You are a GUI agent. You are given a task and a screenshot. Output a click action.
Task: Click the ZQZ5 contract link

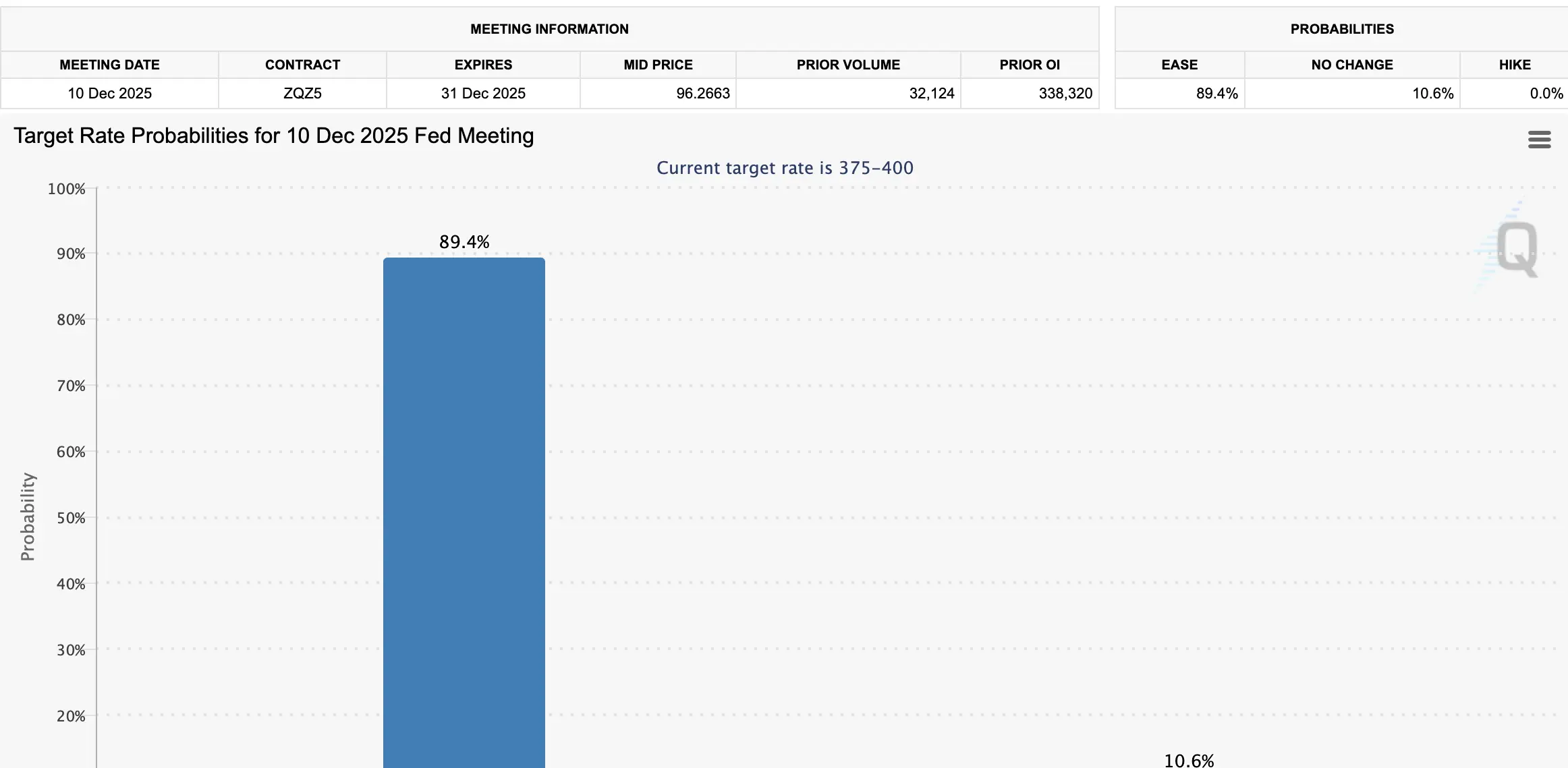[302, 94]
